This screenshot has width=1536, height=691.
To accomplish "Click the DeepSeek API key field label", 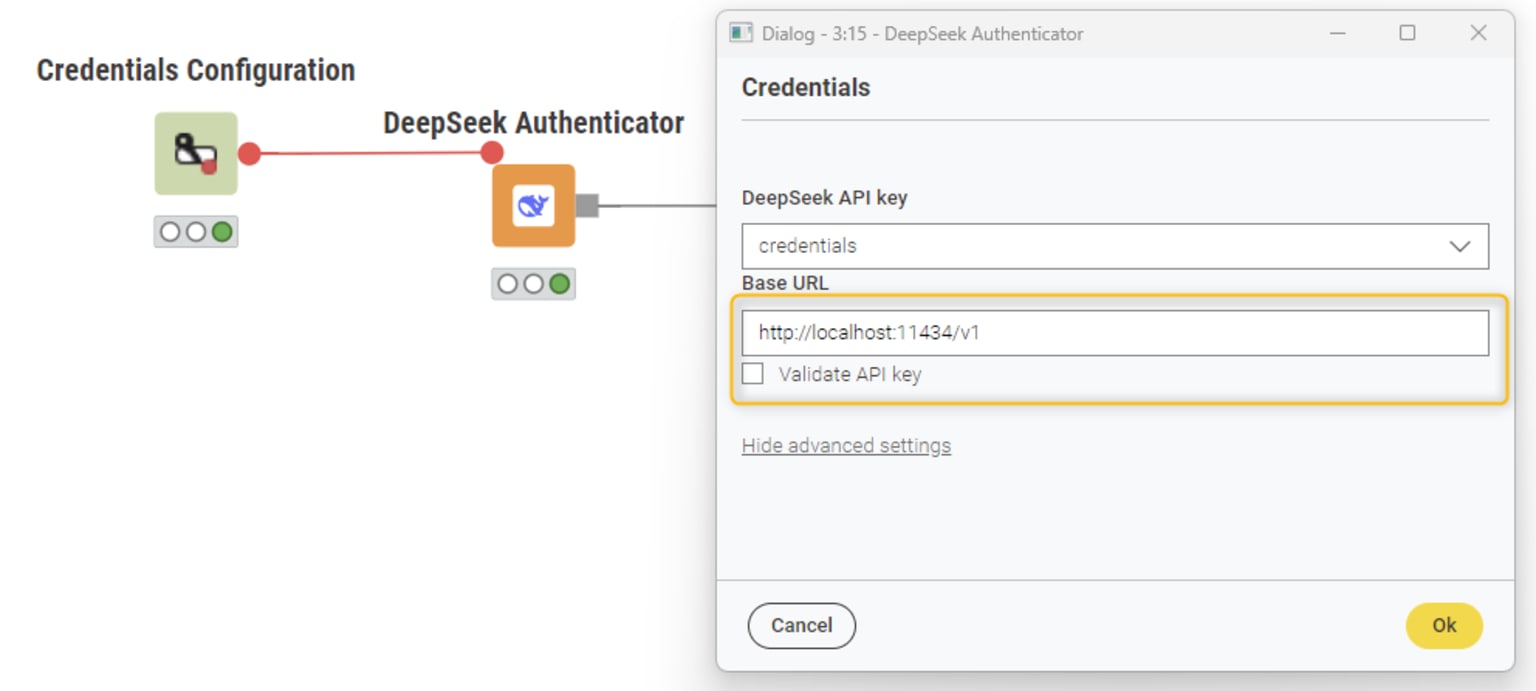I will 825,198.
